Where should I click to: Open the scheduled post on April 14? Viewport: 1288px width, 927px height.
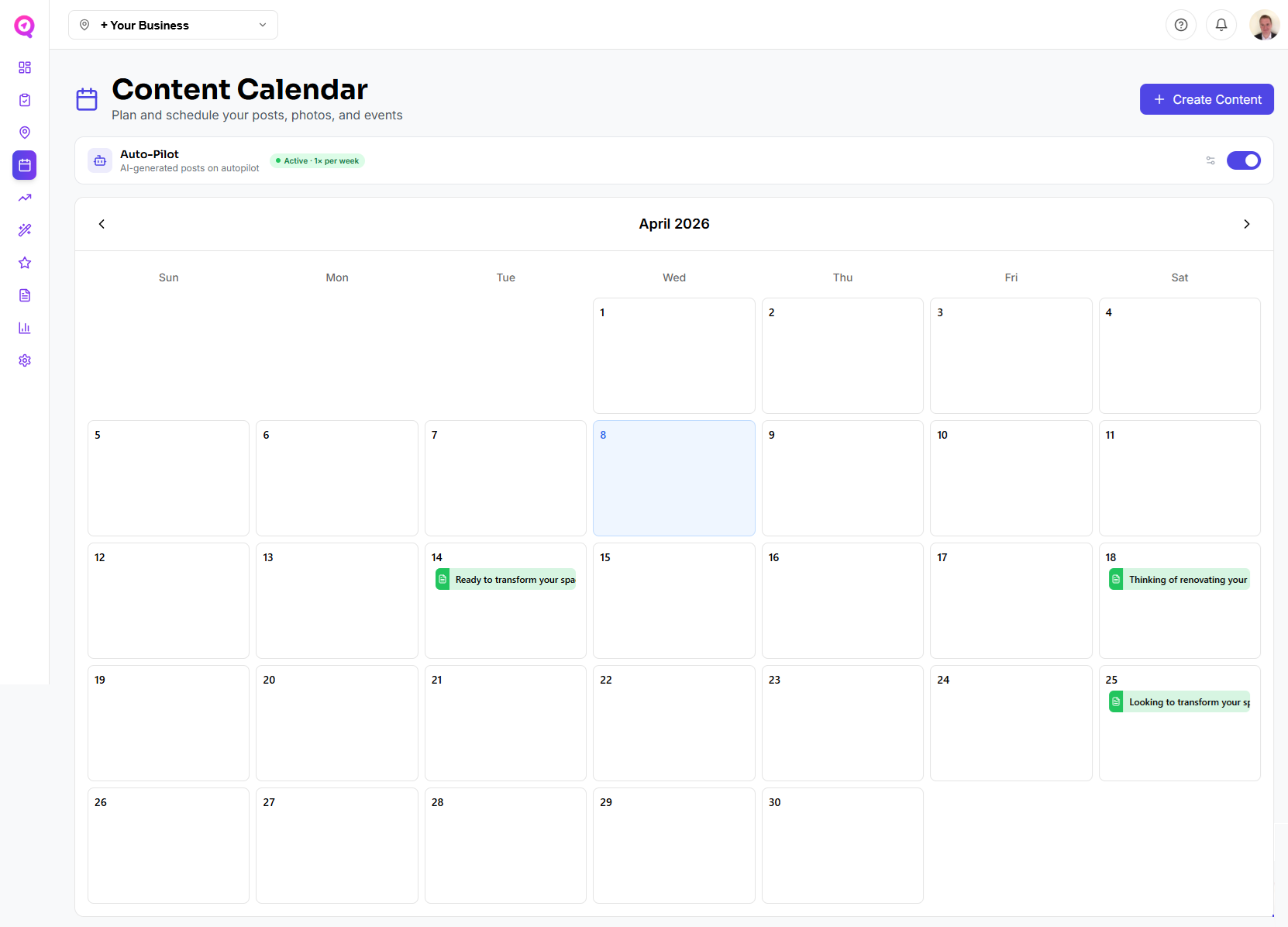pyautogui.click(x=505, y=579)
